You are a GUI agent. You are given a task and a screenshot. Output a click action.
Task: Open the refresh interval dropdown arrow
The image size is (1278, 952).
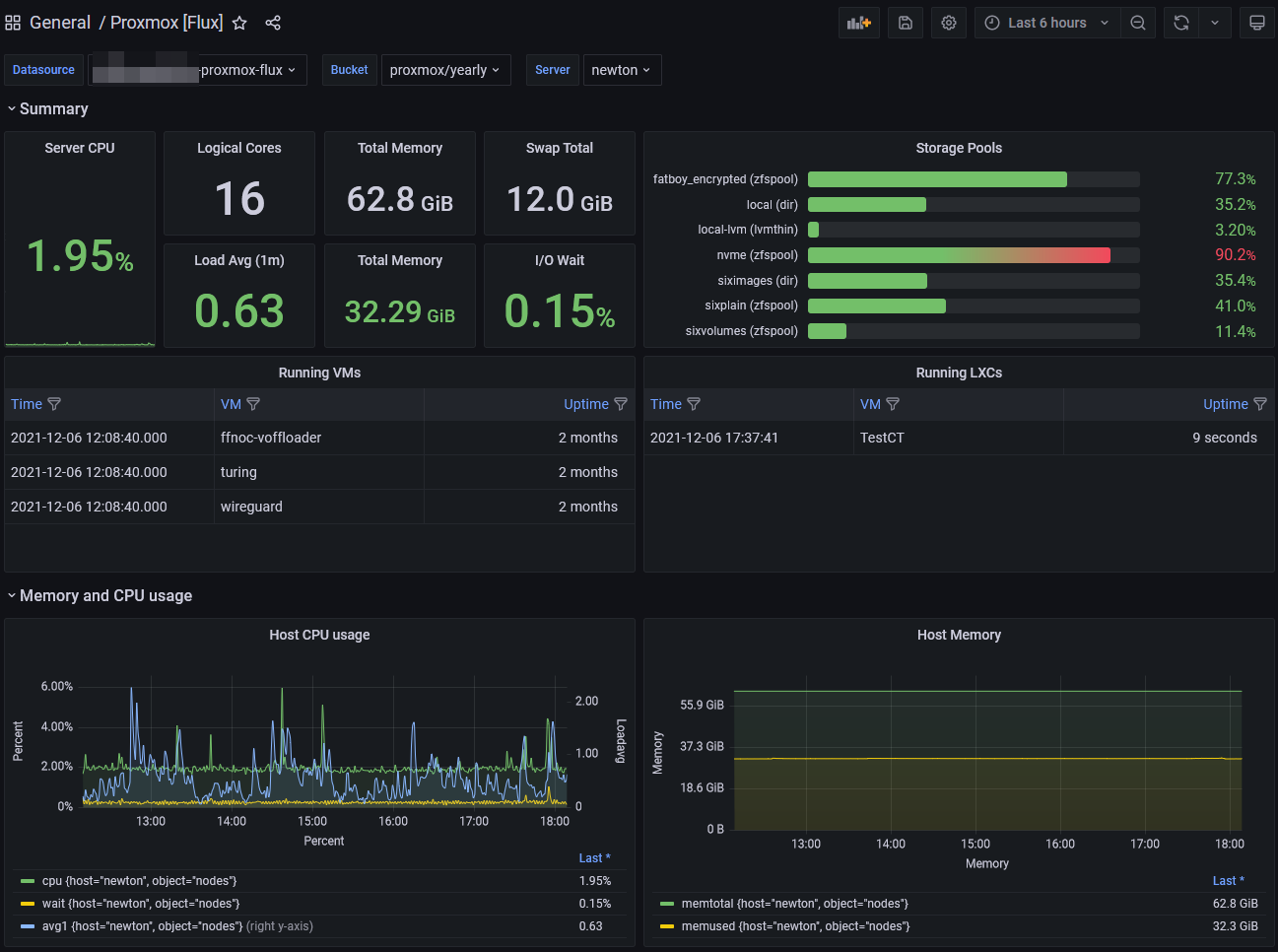click(1215, 23)
